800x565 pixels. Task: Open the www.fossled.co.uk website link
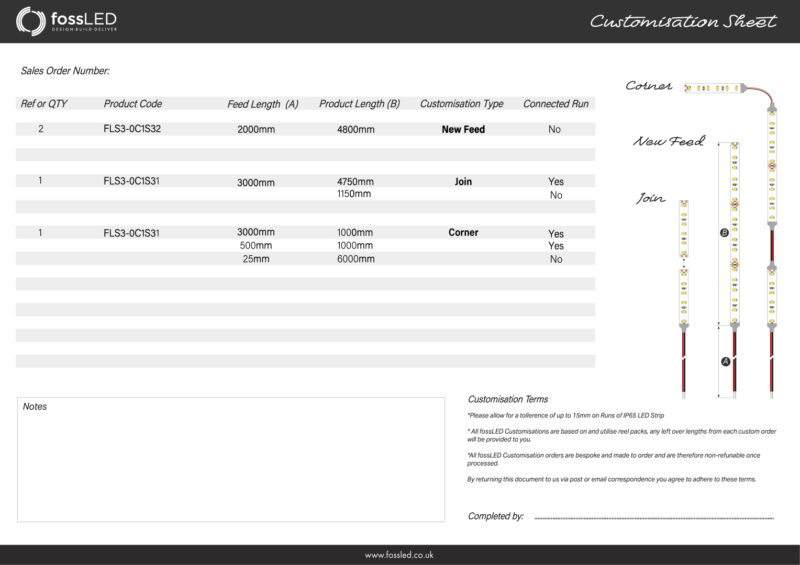399,555
